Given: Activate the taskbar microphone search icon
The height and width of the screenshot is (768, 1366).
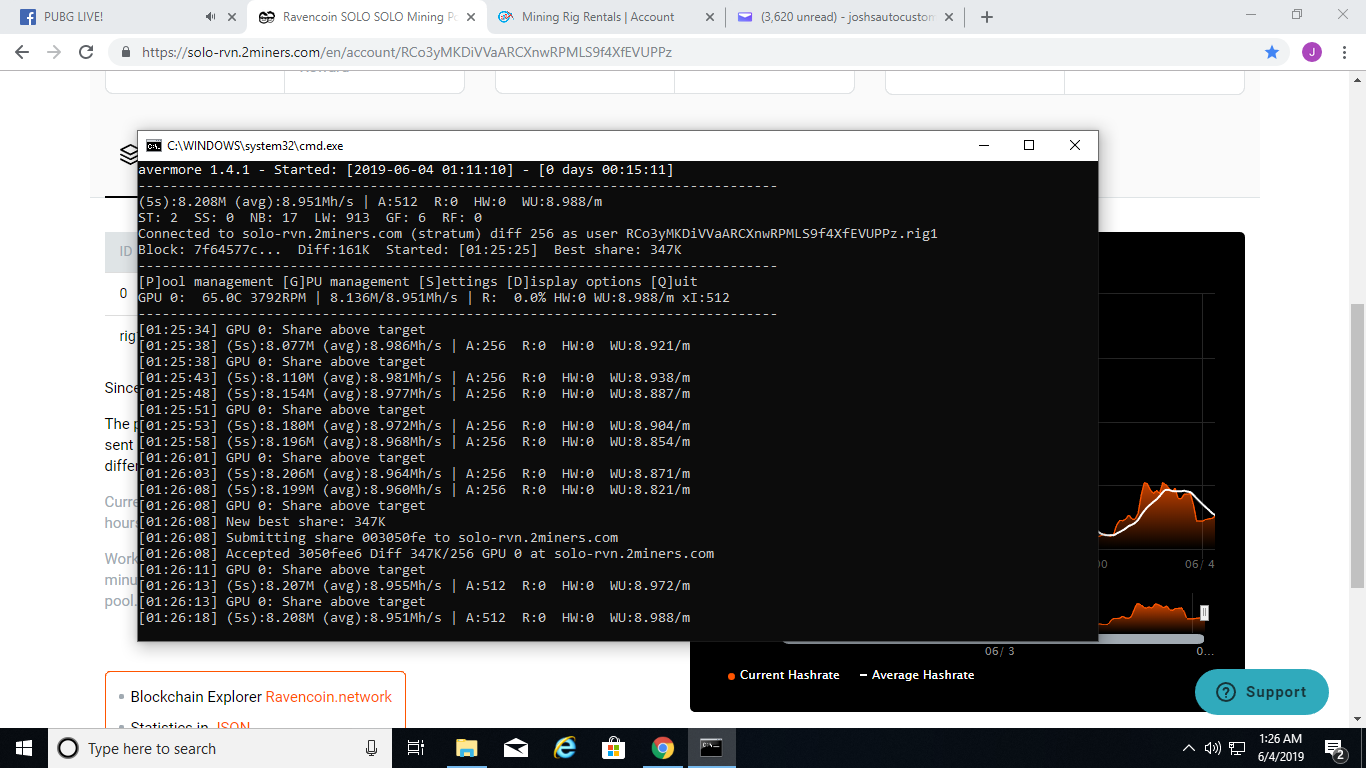Looking at the screenshot, I should pos(372,748).
